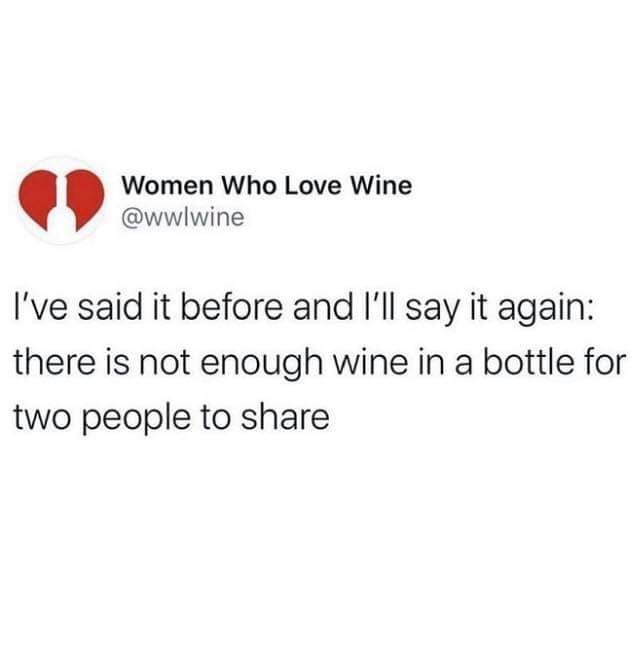This screenshot has height=662, width=640.
Task: Select the tweet line starting "I've said it"
Action: pos(304,309)
